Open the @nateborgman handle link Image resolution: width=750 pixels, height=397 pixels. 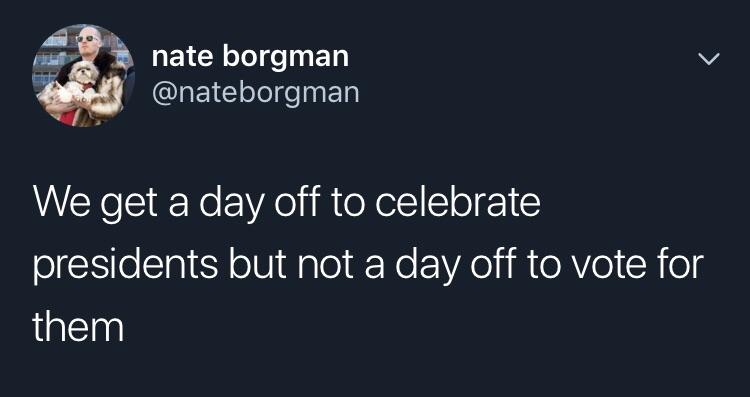(x=255, y=92)
